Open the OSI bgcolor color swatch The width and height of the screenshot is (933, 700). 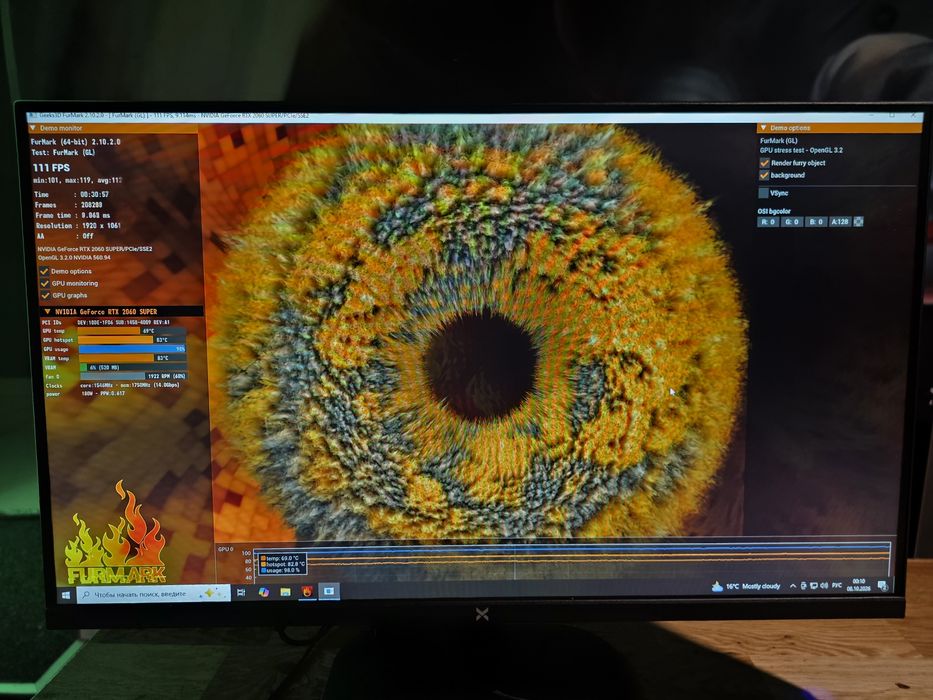click(859, 221)
